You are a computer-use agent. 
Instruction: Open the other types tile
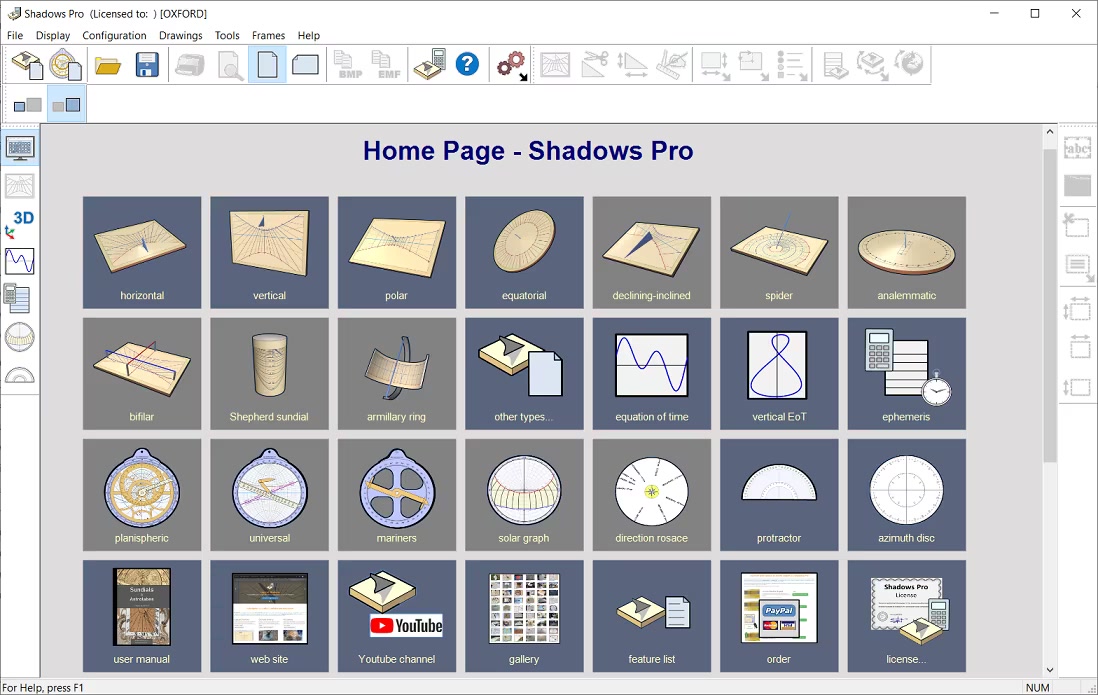(524, 373)
